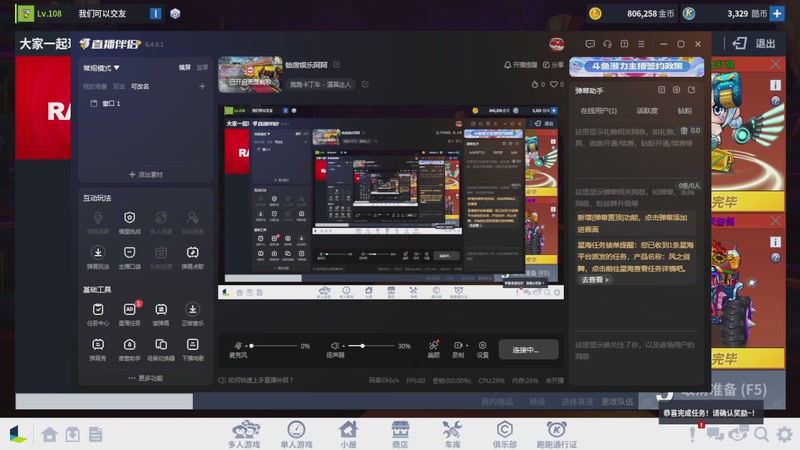Click the 去查看 link in task notice
This screenshot has width=800, height=450.
click(x=594, y=280)
